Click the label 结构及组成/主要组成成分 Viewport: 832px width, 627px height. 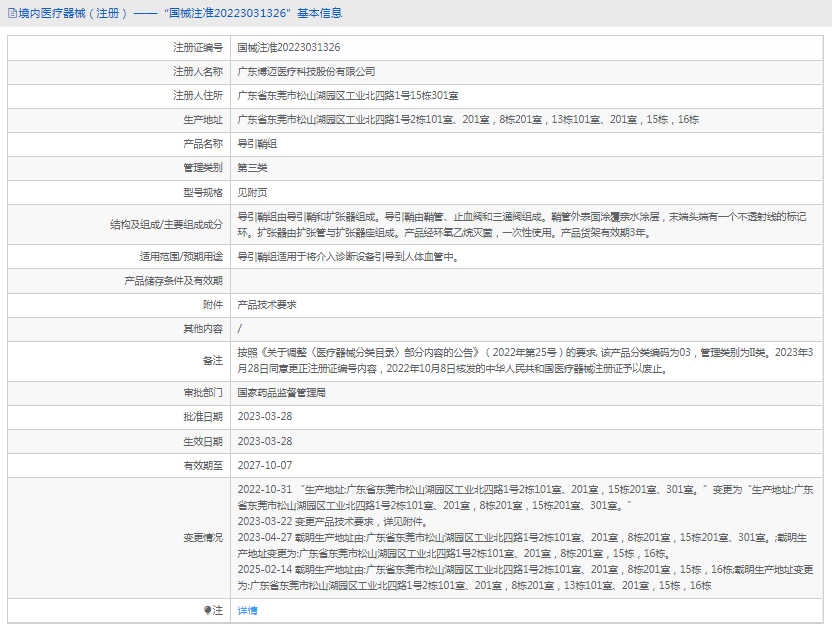(167, 224)
